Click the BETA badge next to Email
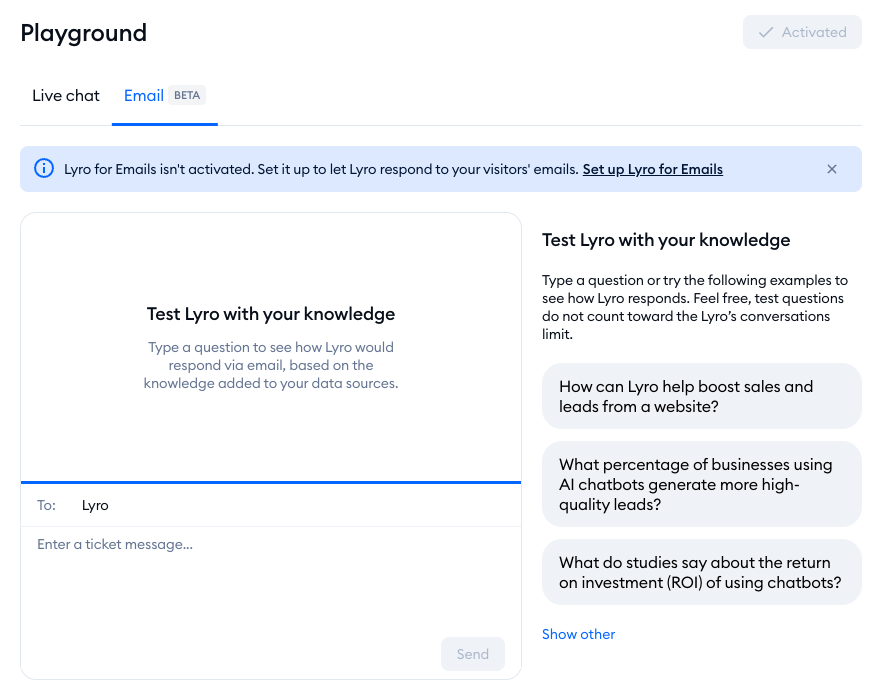 pyautogui.click(x=187, y=96)
